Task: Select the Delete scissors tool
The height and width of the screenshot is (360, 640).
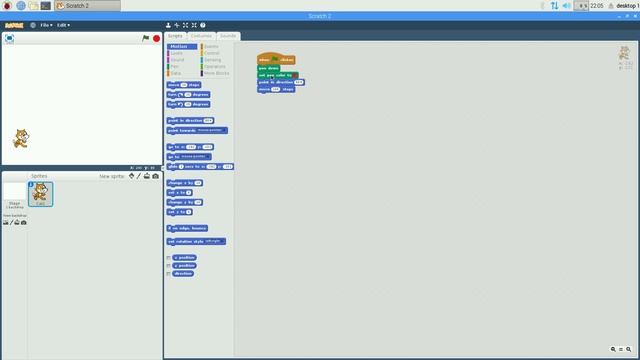Action: (x=177, y=25)
